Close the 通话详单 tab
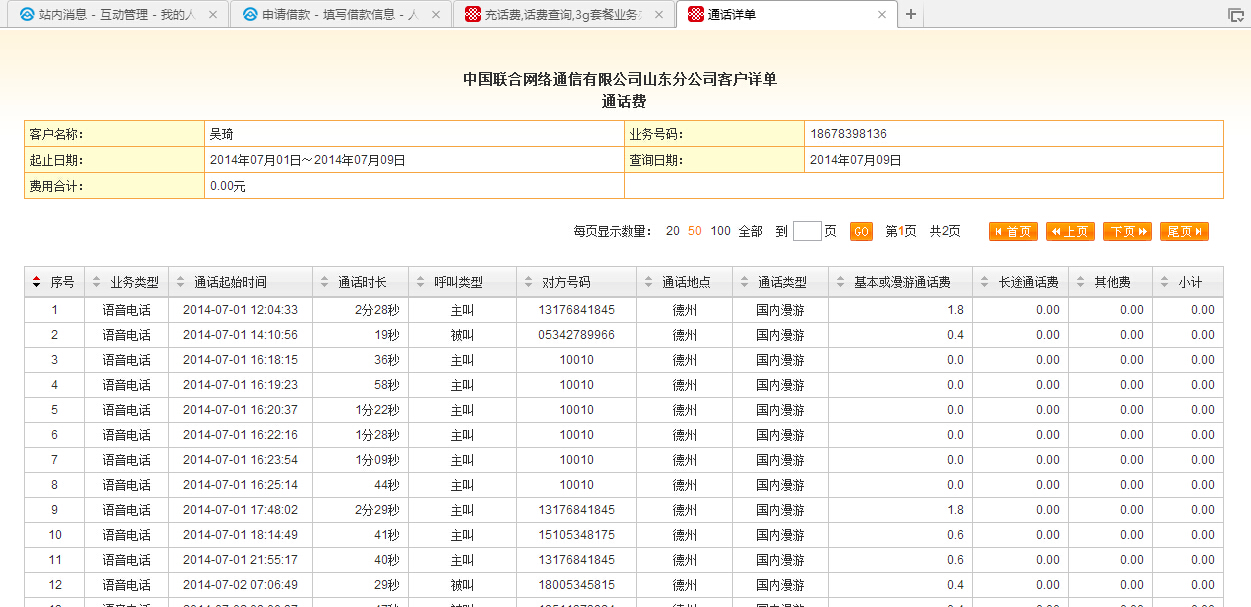 coord(881,15)
